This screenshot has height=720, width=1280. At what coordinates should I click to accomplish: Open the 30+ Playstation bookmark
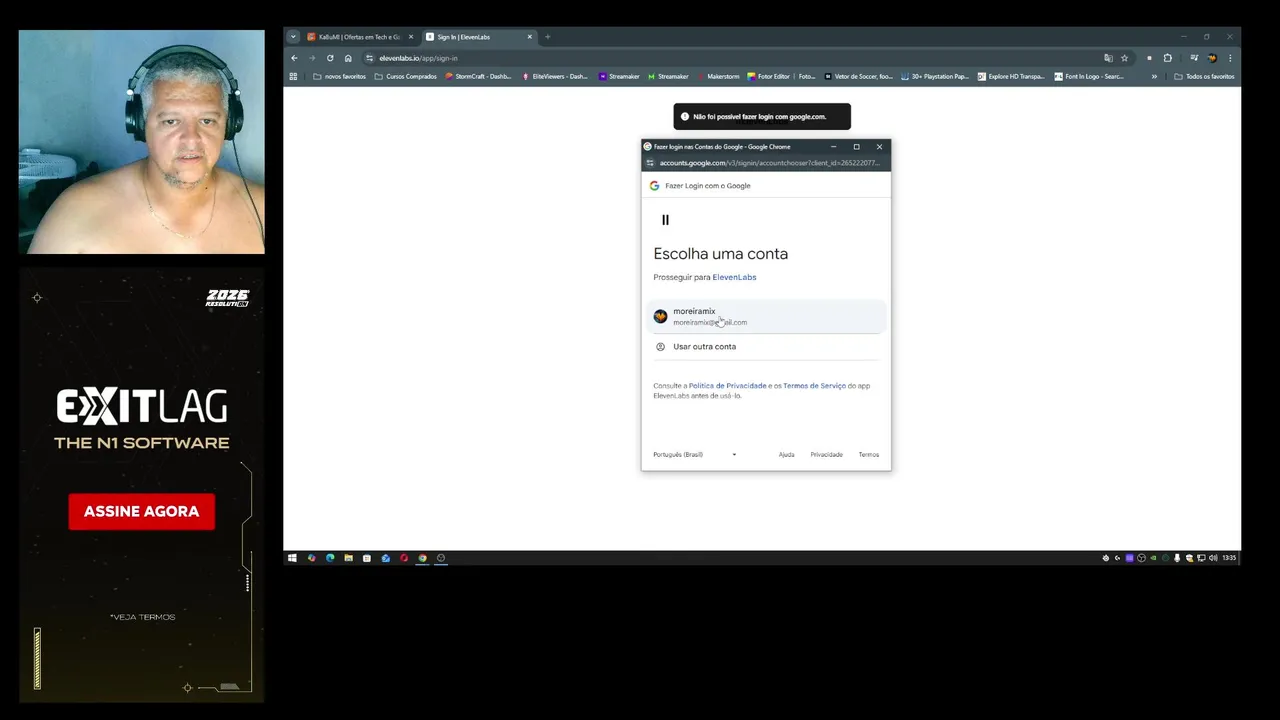pos(935,76)
